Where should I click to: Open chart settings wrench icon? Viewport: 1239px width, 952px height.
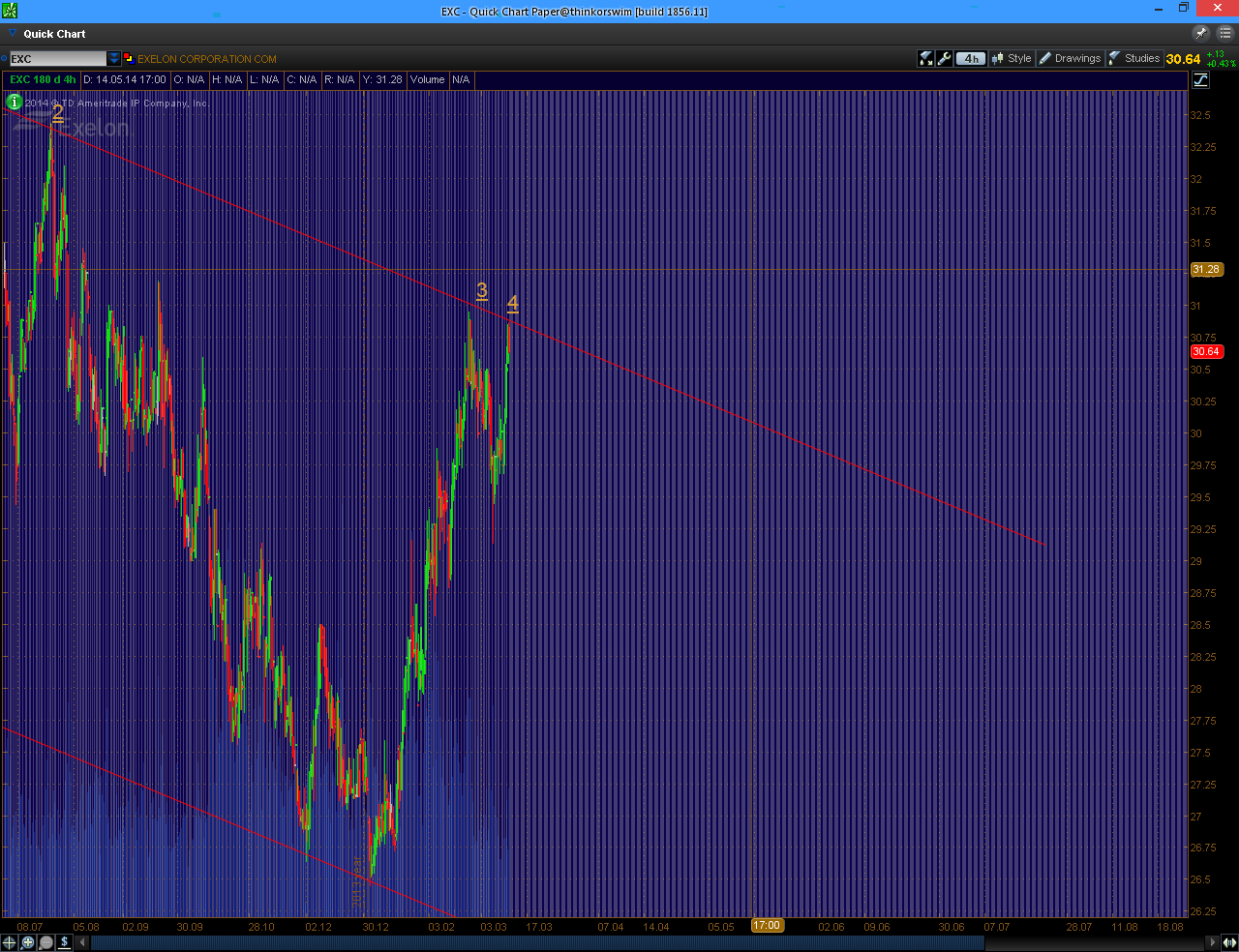tap(945, 59)
